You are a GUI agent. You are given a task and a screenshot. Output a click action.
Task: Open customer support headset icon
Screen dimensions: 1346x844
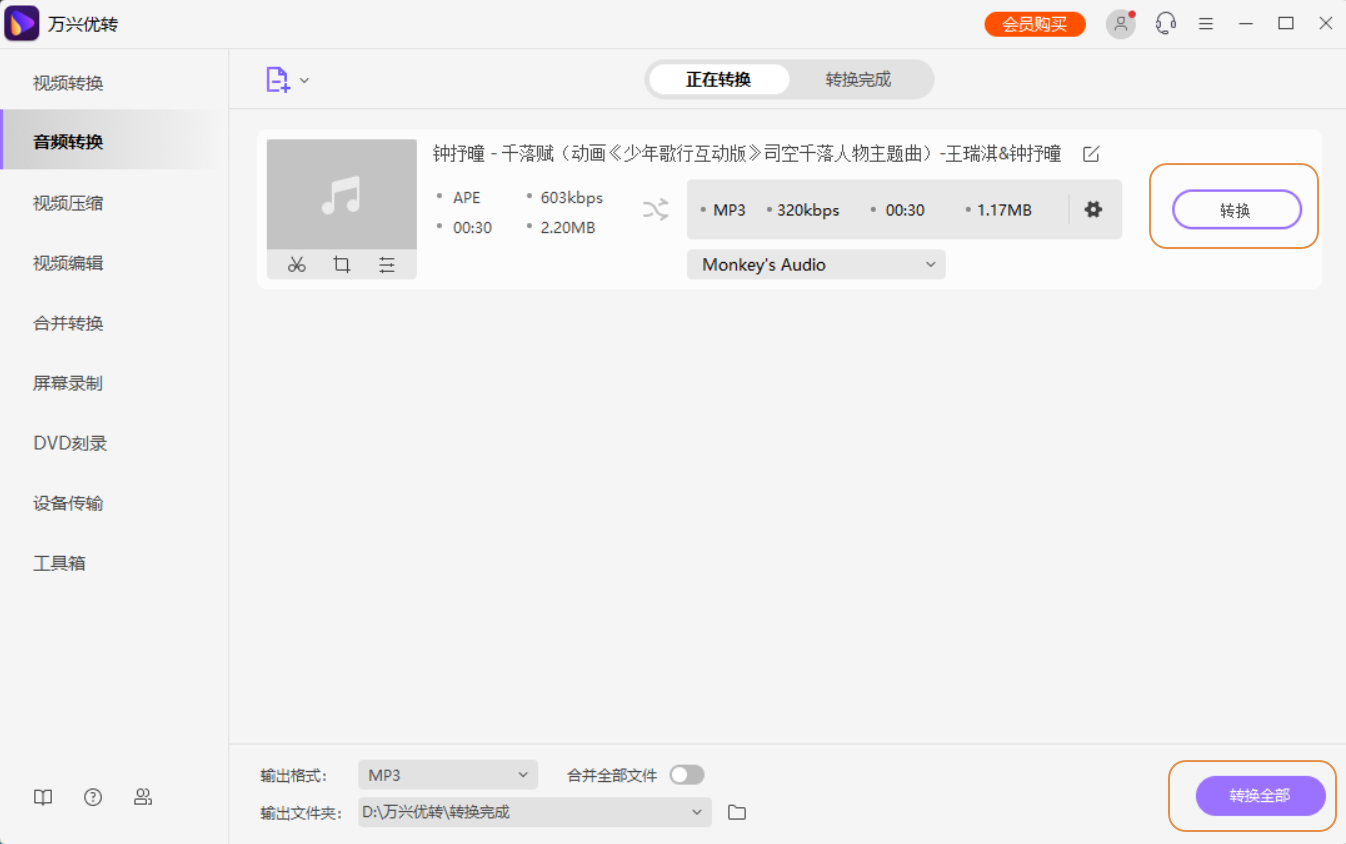click(x=1165, y=24)
